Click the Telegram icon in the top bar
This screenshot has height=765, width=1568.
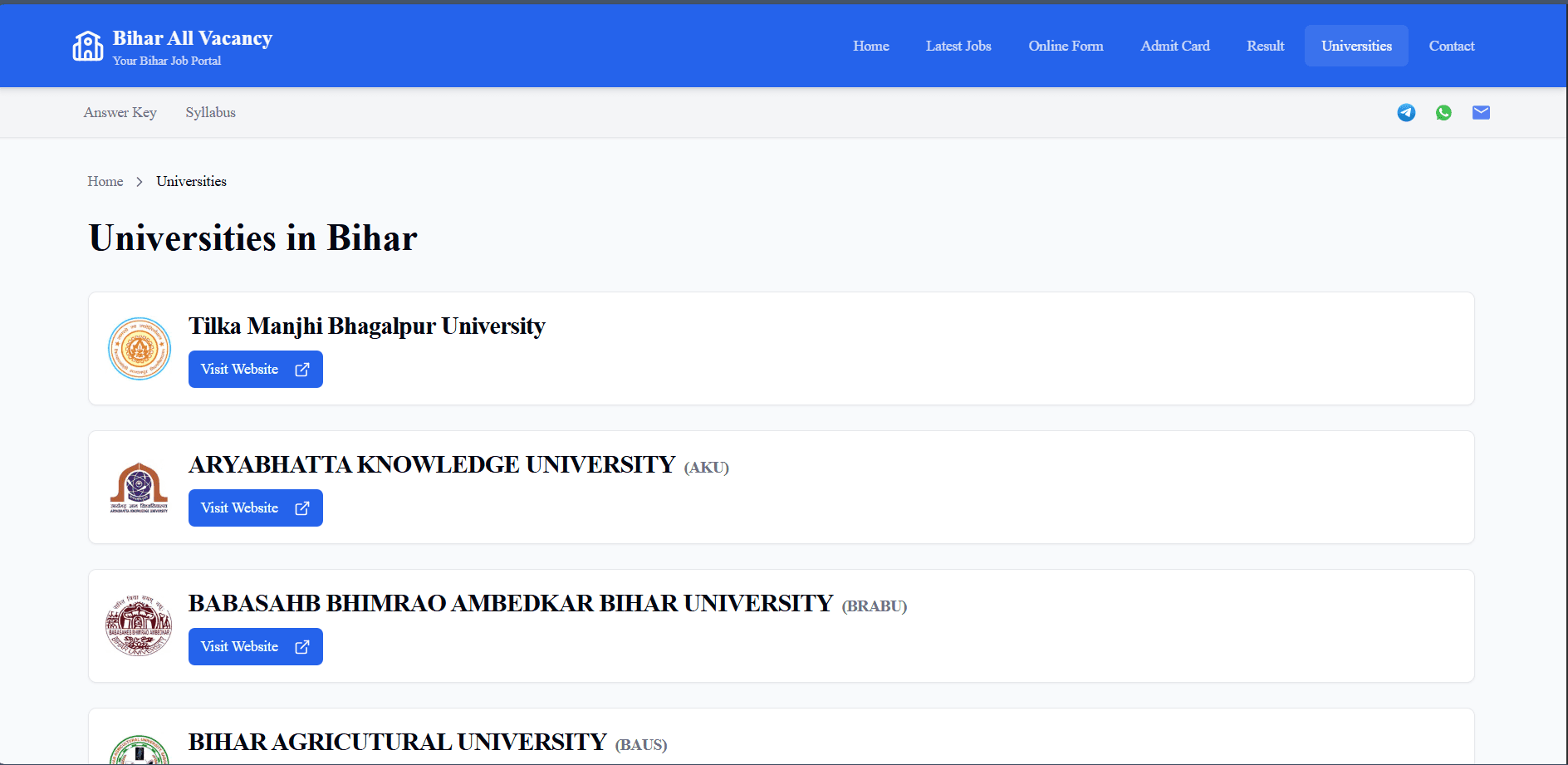point(1406,112)
